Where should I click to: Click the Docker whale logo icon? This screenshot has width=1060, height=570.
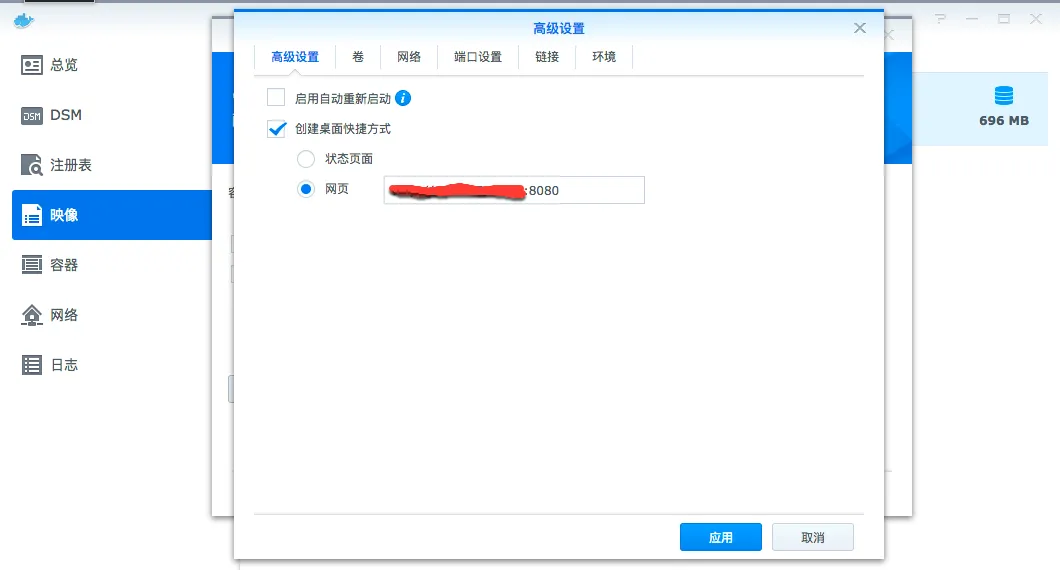coord(24,21)
